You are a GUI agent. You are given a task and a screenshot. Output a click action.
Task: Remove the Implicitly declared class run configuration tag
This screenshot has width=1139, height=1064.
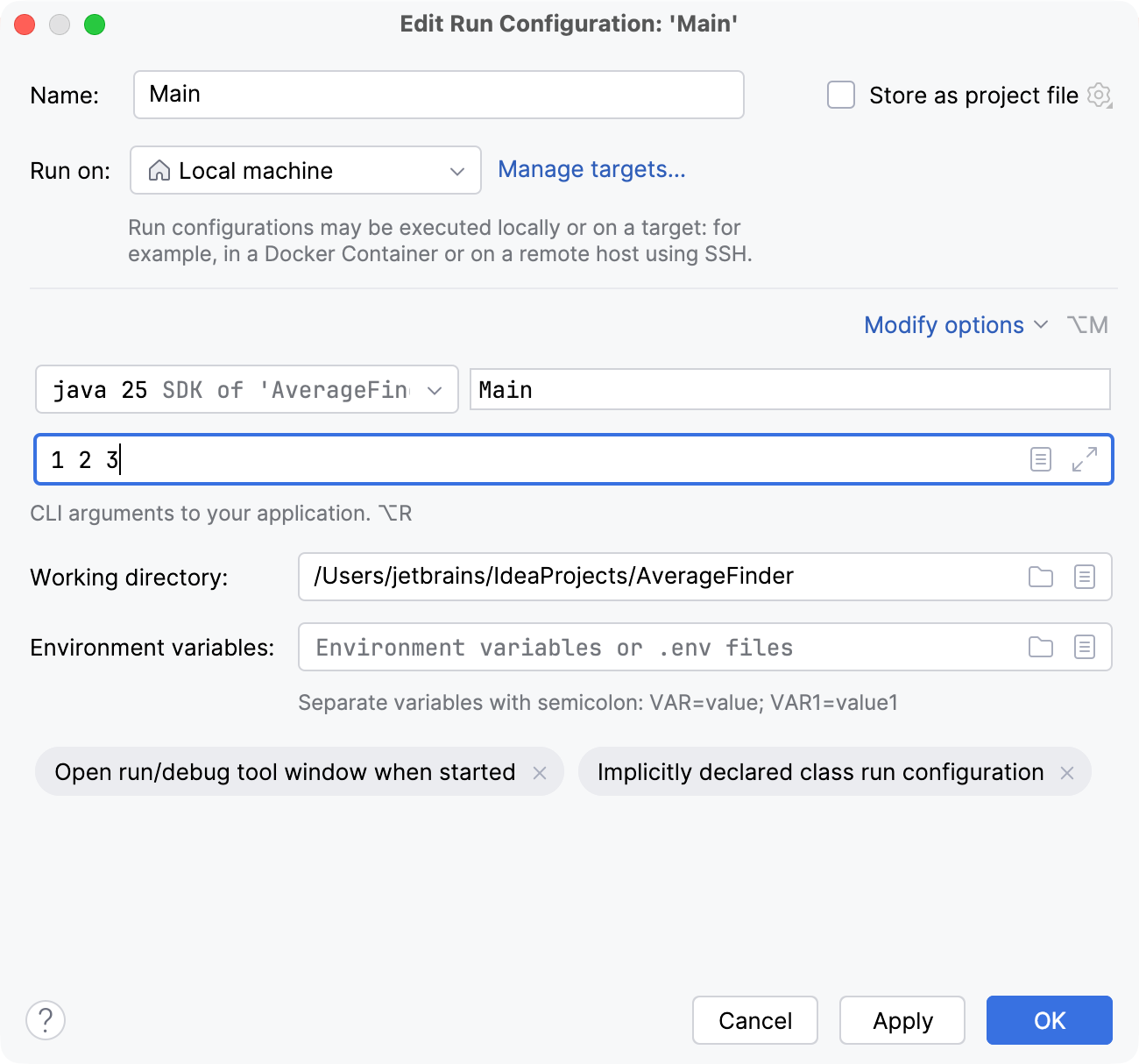pyautogui.click(x=1067, y=772)
